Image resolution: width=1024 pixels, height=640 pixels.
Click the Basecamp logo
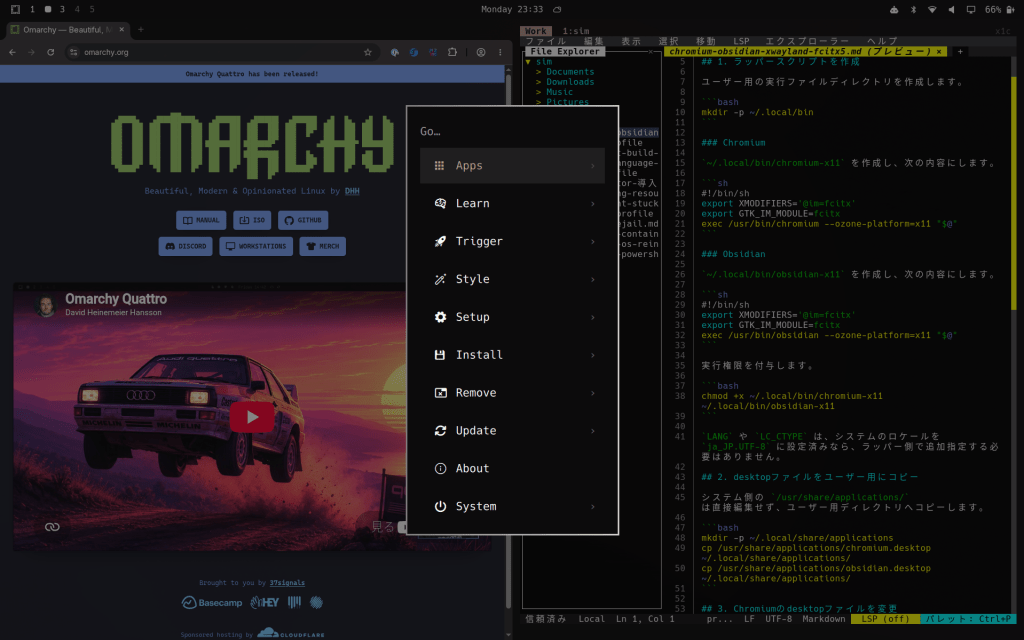212,603
